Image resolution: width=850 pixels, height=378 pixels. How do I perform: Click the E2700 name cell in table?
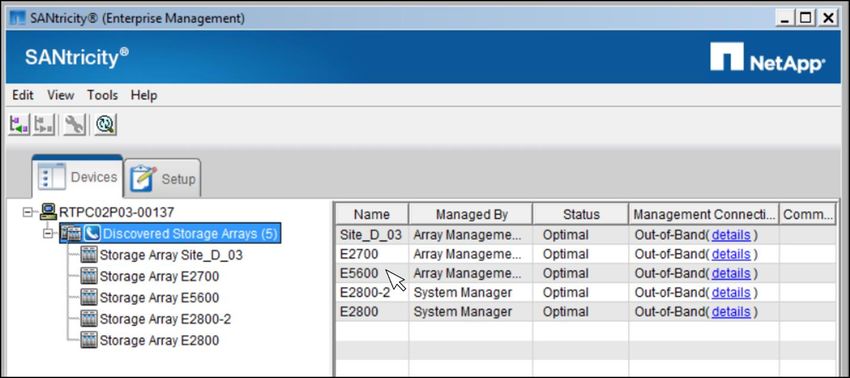(x=372, y=254)
